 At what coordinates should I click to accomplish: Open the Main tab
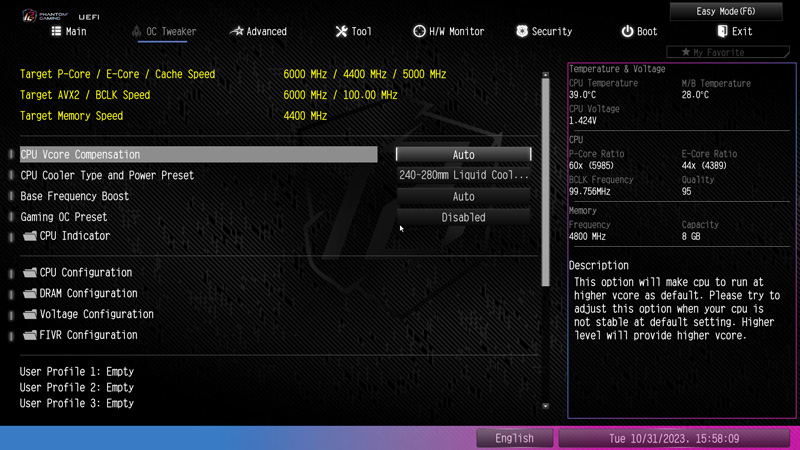pyautogui.click(x=69, y=32)
